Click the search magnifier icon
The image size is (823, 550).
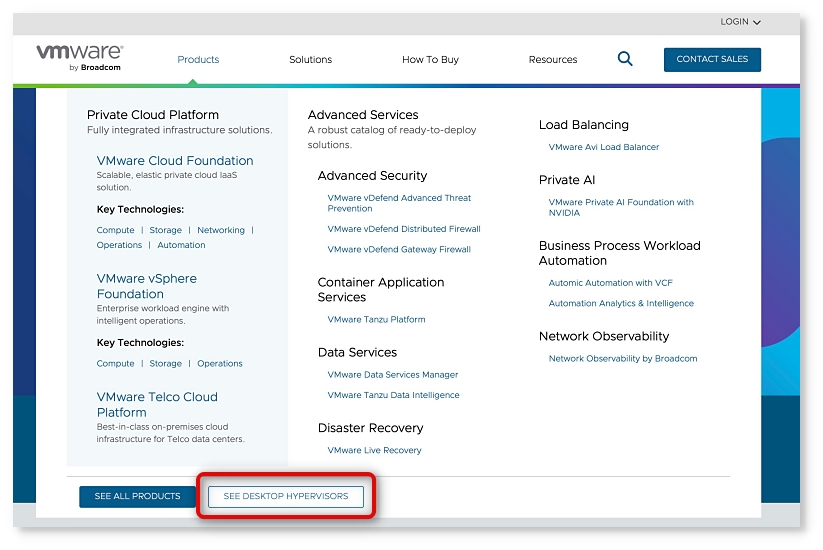[x=625, y=59]
